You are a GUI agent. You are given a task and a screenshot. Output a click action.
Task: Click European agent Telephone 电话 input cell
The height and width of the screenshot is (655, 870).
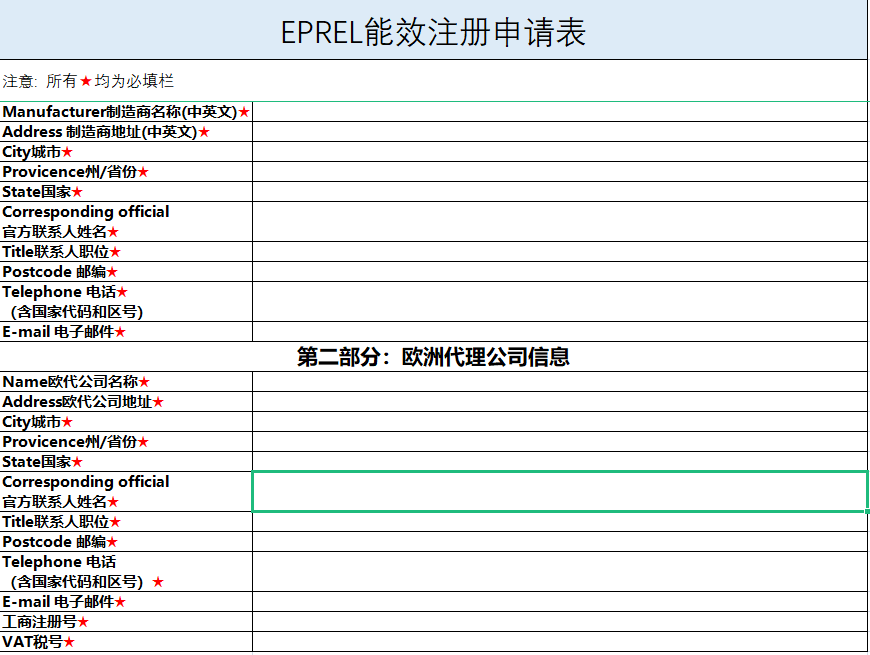point(560,571)
